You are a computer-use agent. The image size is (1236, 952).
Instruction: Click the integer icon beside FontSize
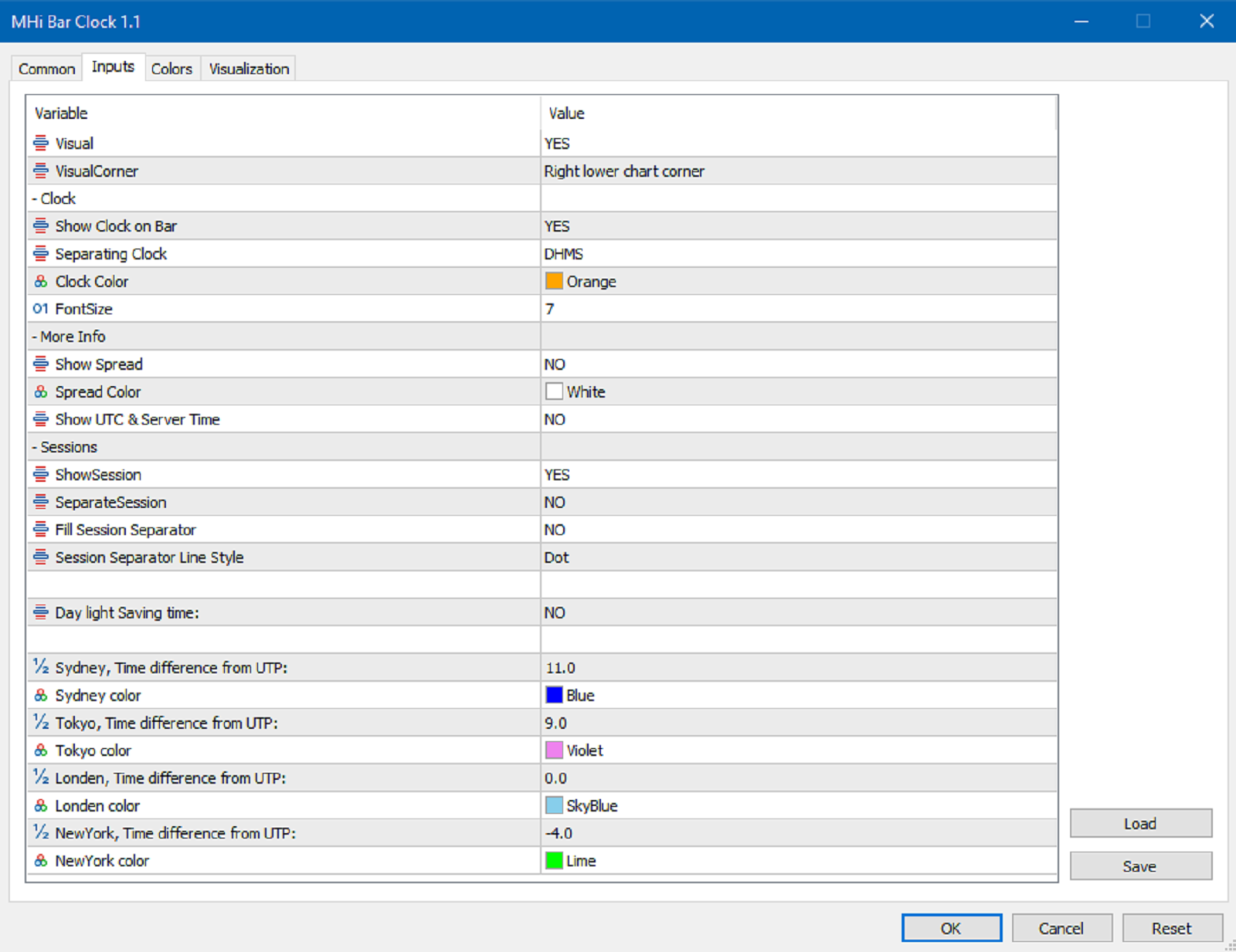tap(41, 309)
